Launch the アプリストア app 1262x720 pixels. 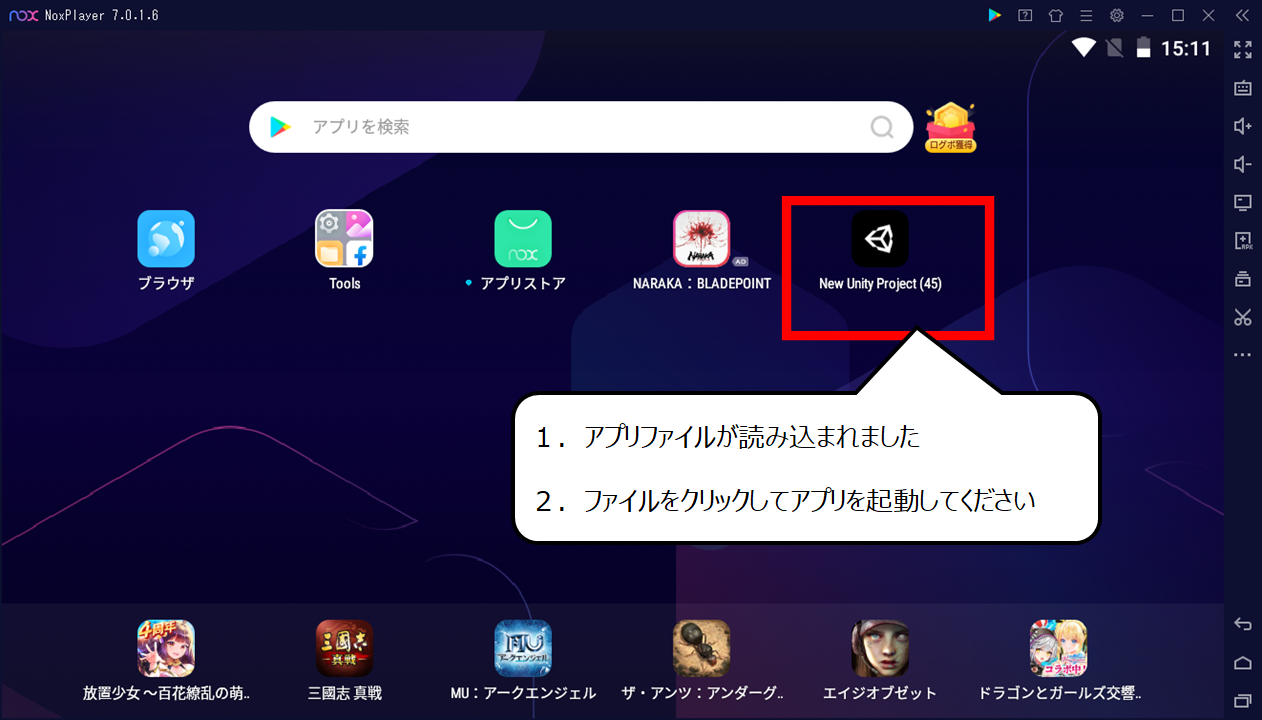(x=523, y=239)
